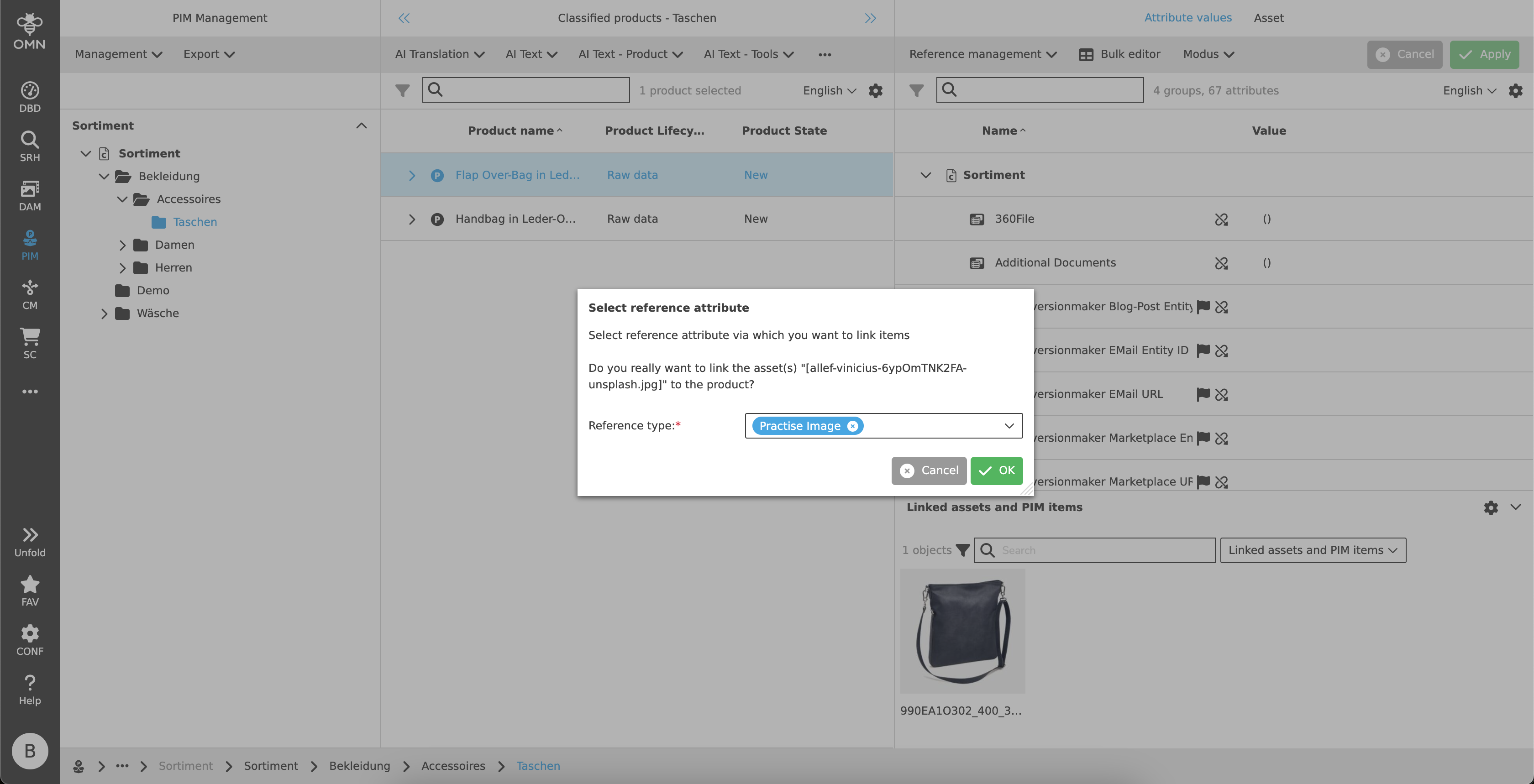
Task: Open the CM module icon
Action: [x=30, y=294]
